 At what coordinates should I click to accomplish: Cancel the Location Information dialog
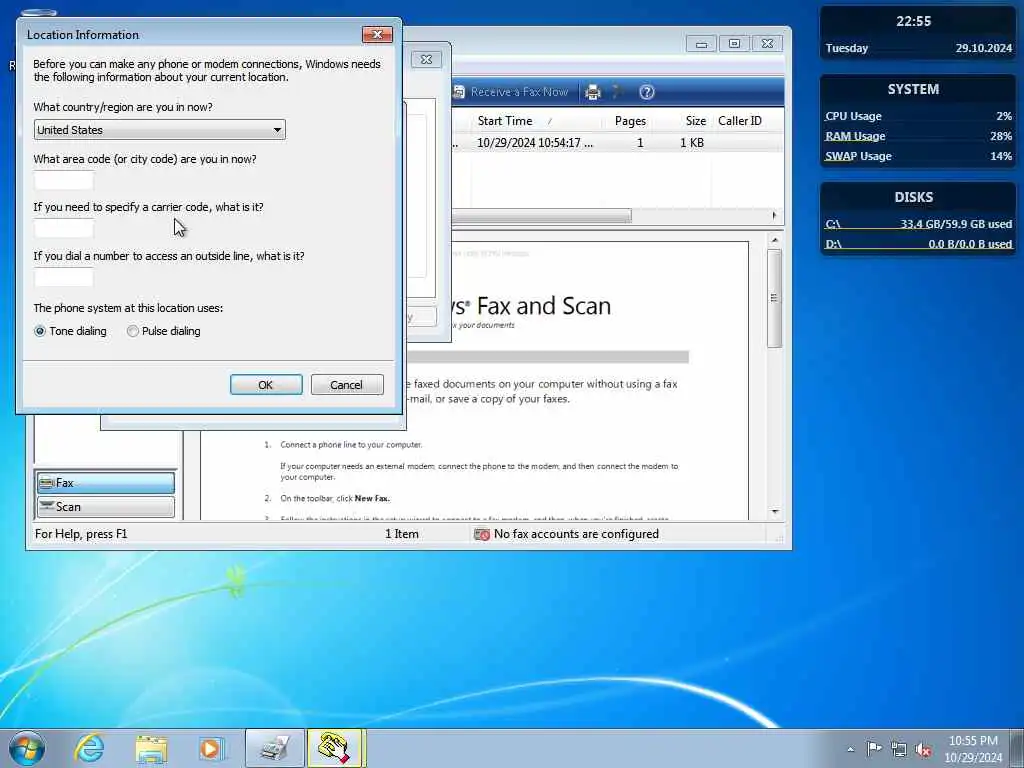click(x=347, y=385)
